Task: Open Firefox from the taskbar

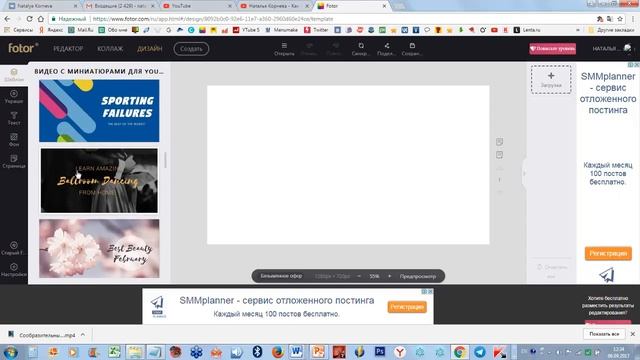Action: click(x=277, y=351)
